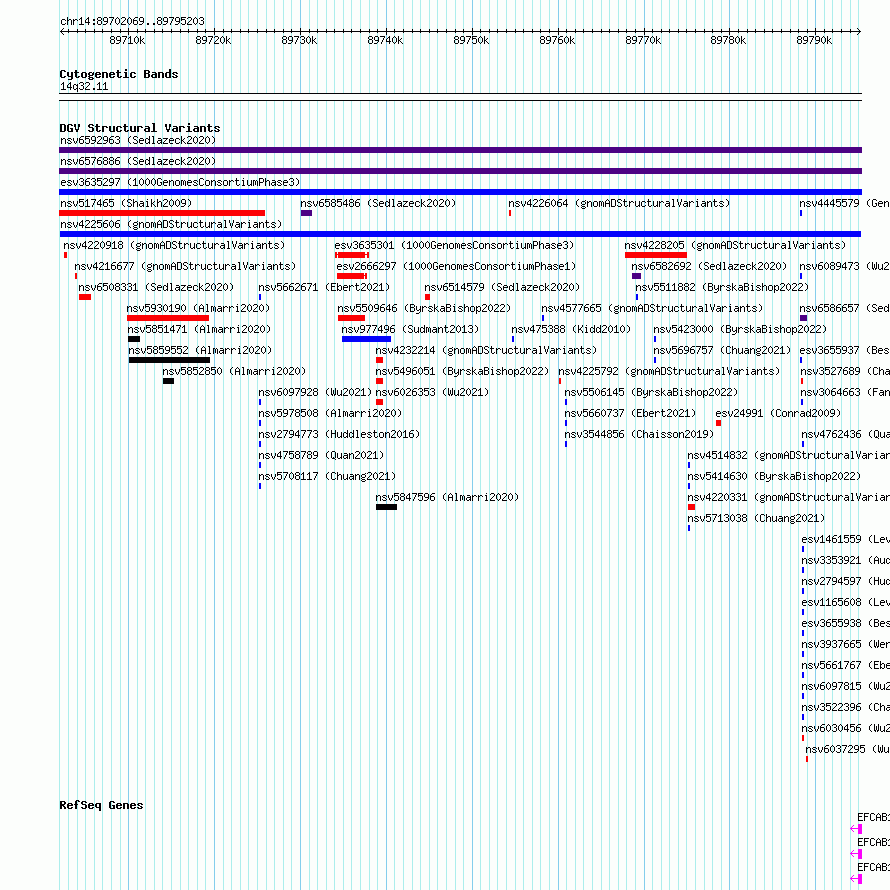Viewport: 890px width, 890px height.
Task: Click the Cytogenetic Bands track title
Action: point(119,74)
